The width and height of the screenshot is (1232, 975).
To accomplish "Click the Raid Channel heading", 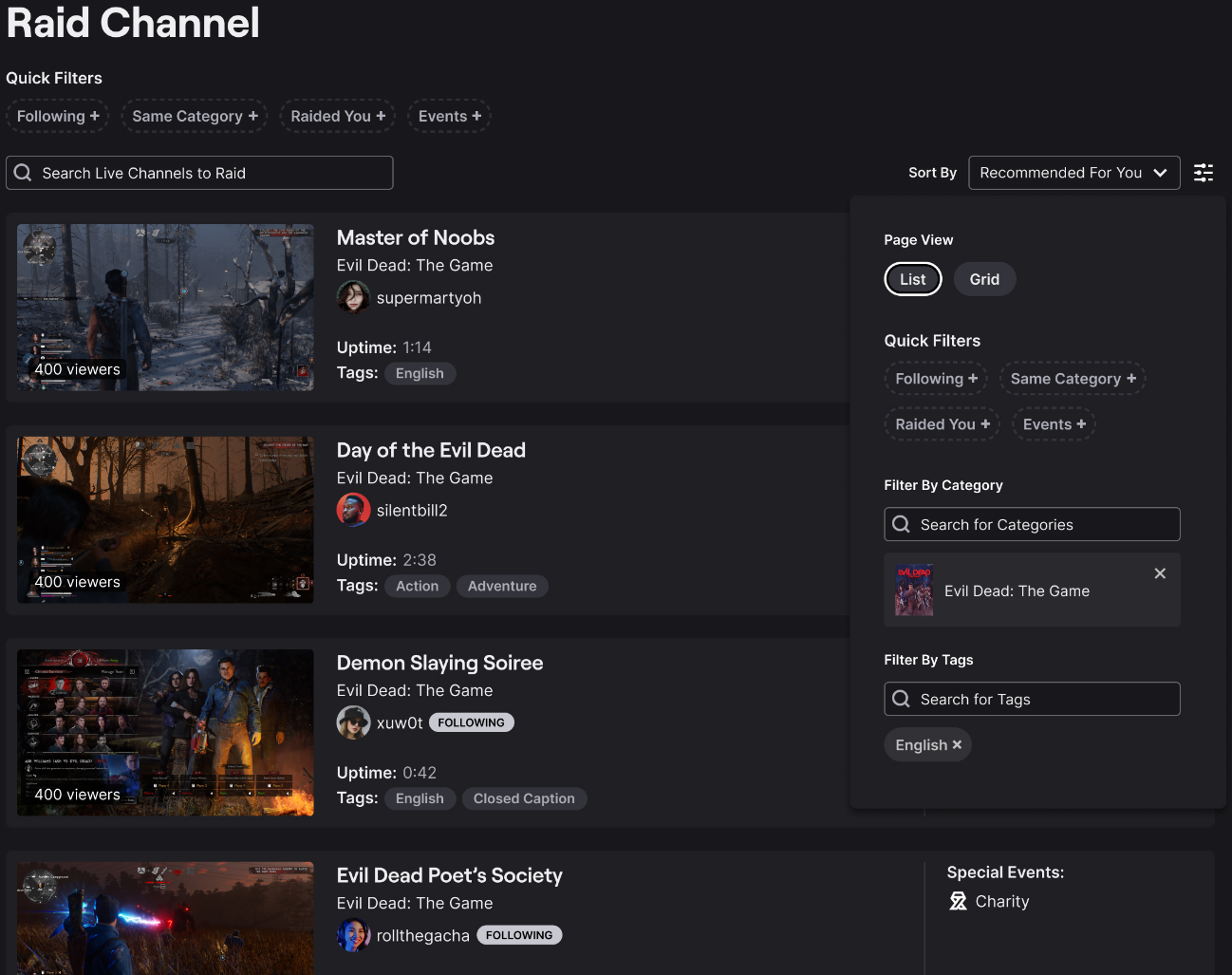I will pyautogui.click(x=133, y=23).
